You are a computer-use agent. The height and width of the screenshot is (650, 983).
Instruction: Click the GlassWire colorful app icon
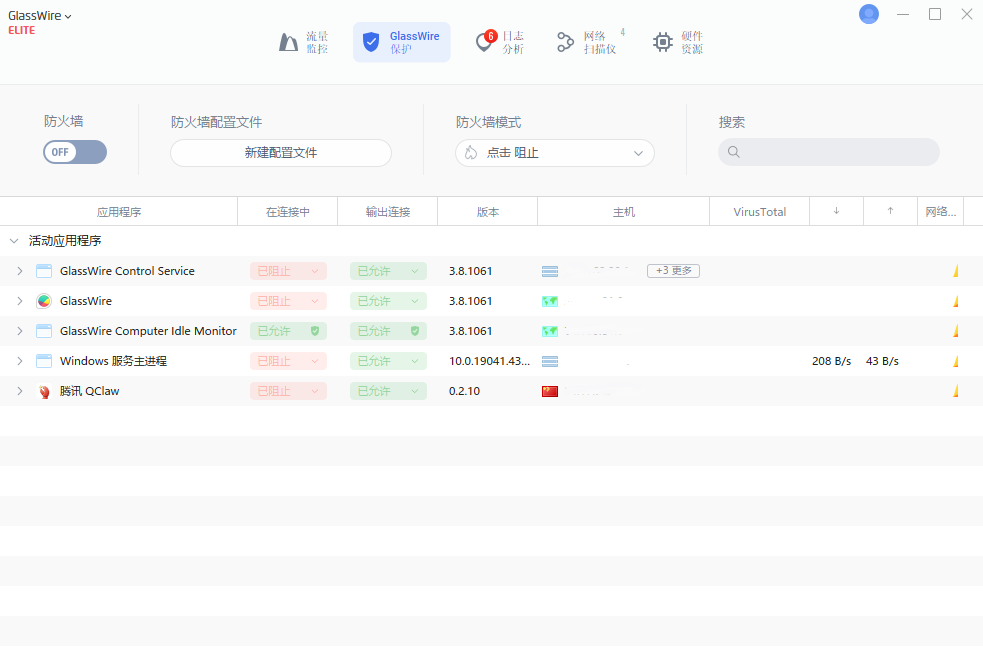pyautogui.click(x=44, y=301)
